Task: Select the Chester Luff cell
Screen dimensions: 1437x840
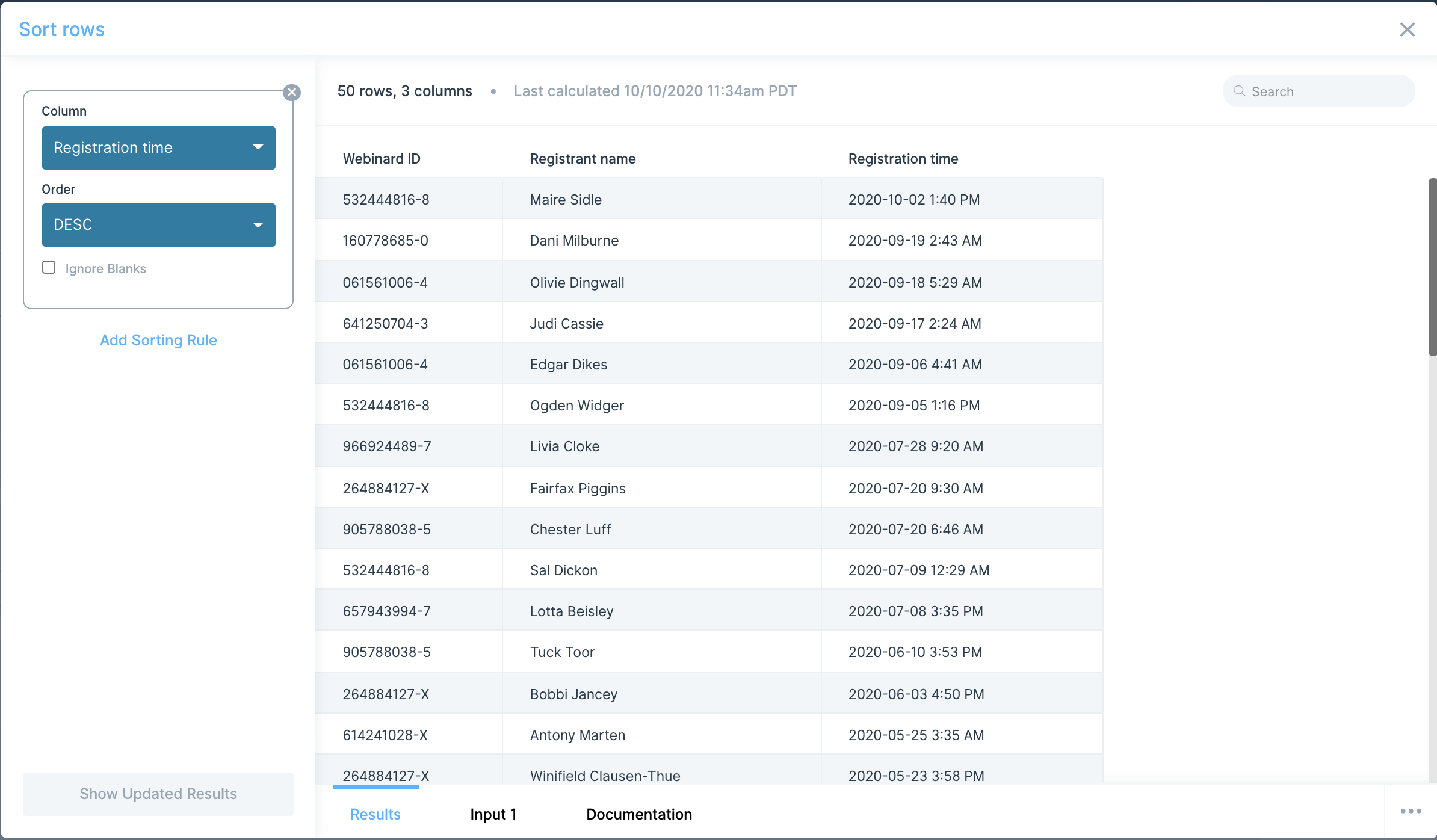Action: [x=662, y=529]
